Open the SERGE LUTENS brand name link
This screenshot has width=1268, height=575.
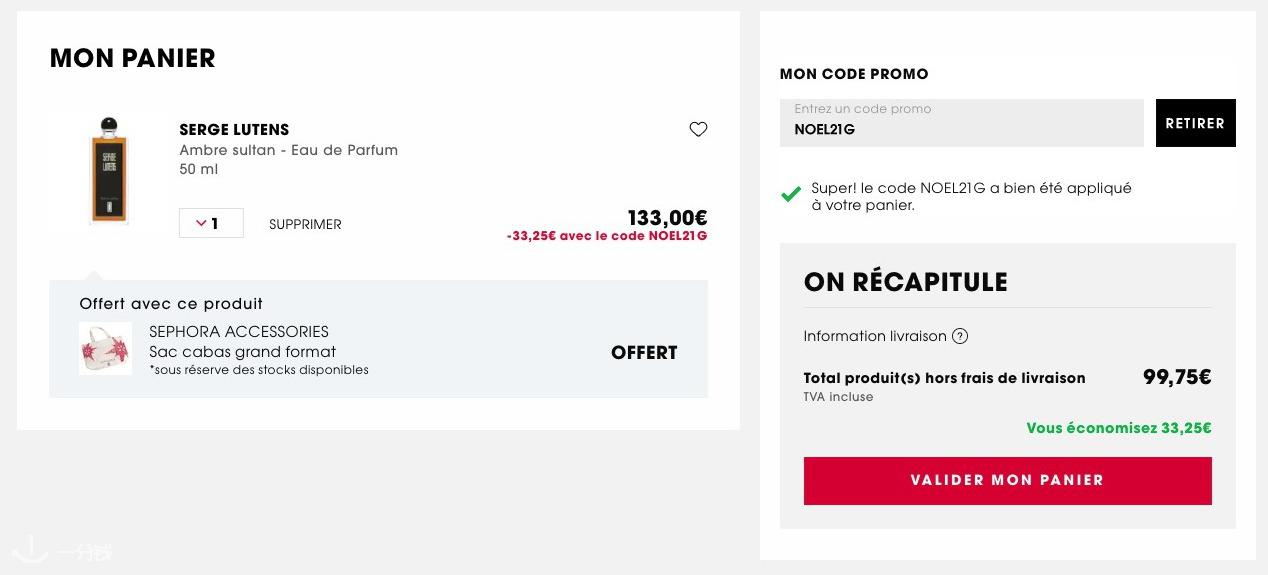(x=234, y=130)
